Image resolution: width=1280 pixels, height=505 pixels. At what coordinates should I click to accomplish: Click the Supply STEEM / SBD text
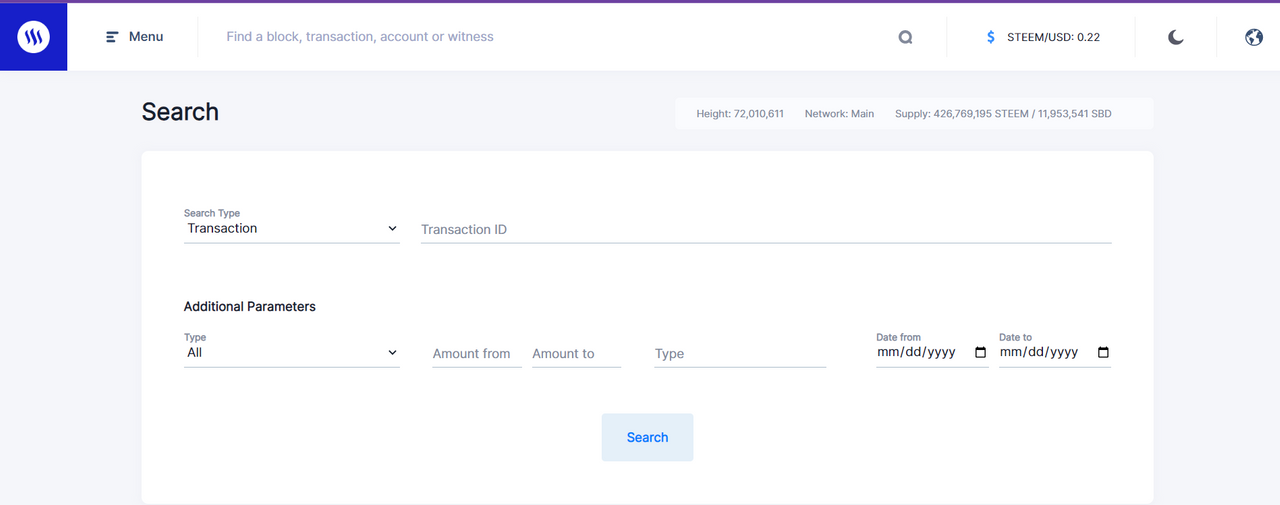(1003, 114)
